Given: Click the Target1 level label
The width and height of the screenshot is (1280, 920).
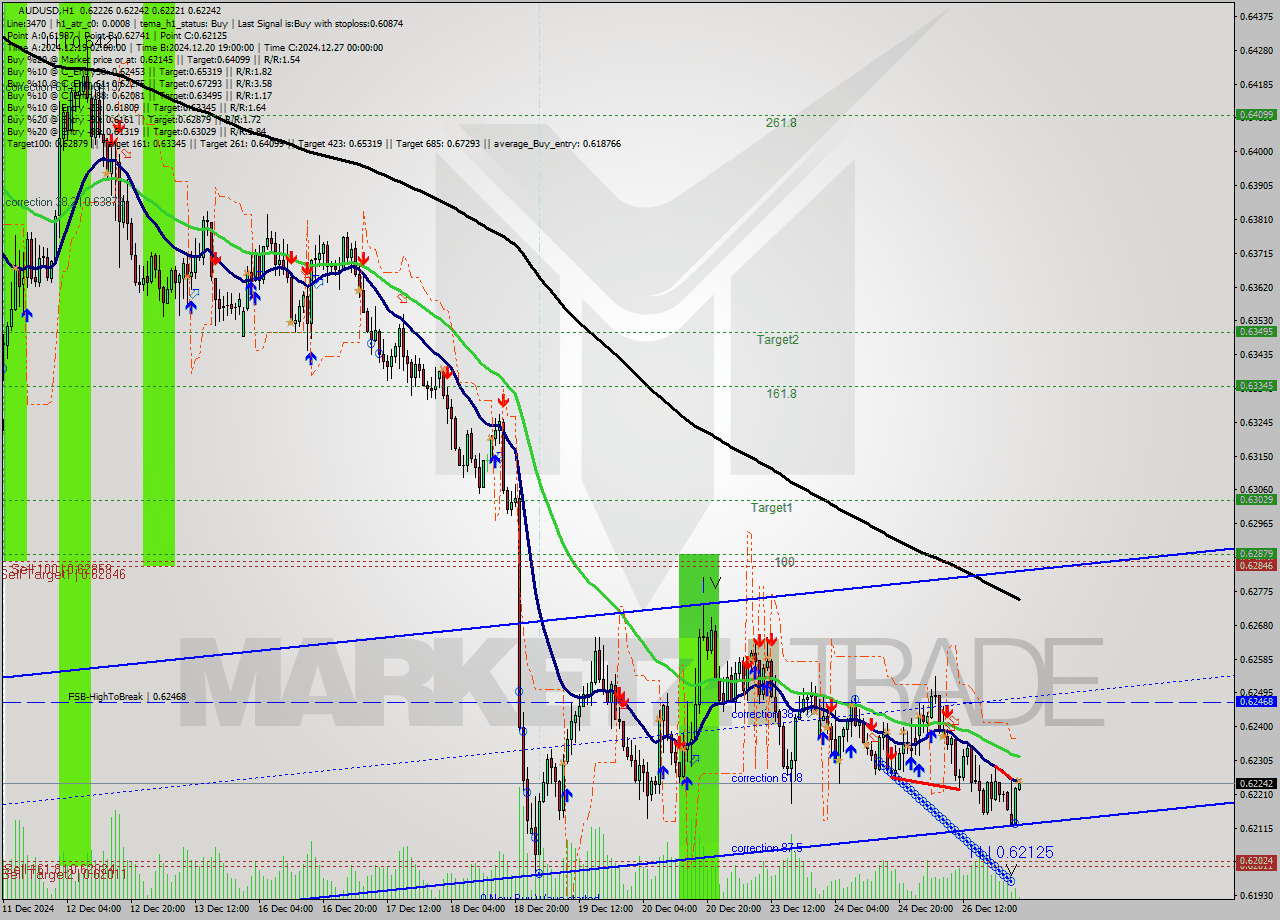Looking at the screenshot, I should pos(772,508).
